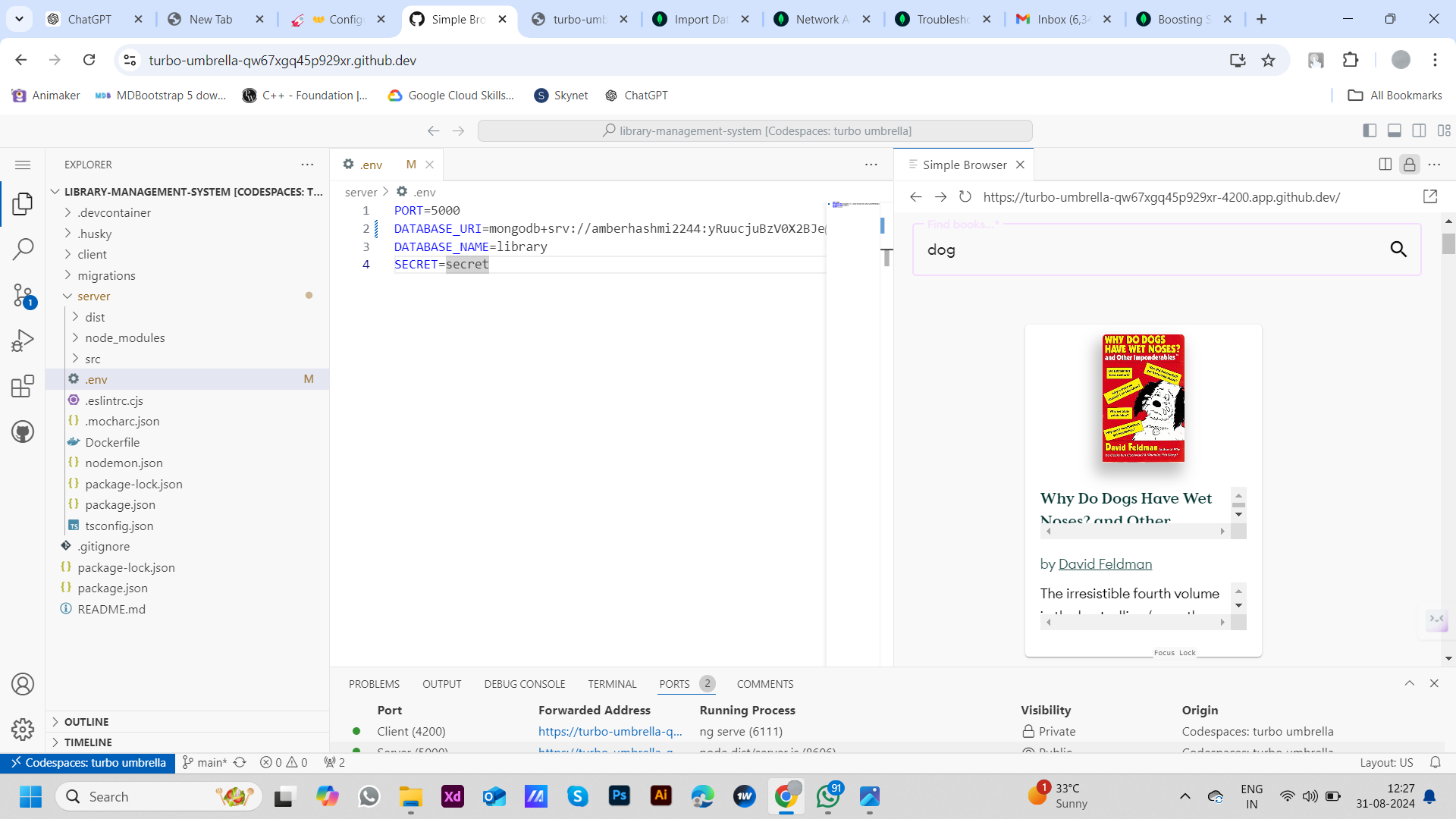Expand the client folder

tap(92, 255)
